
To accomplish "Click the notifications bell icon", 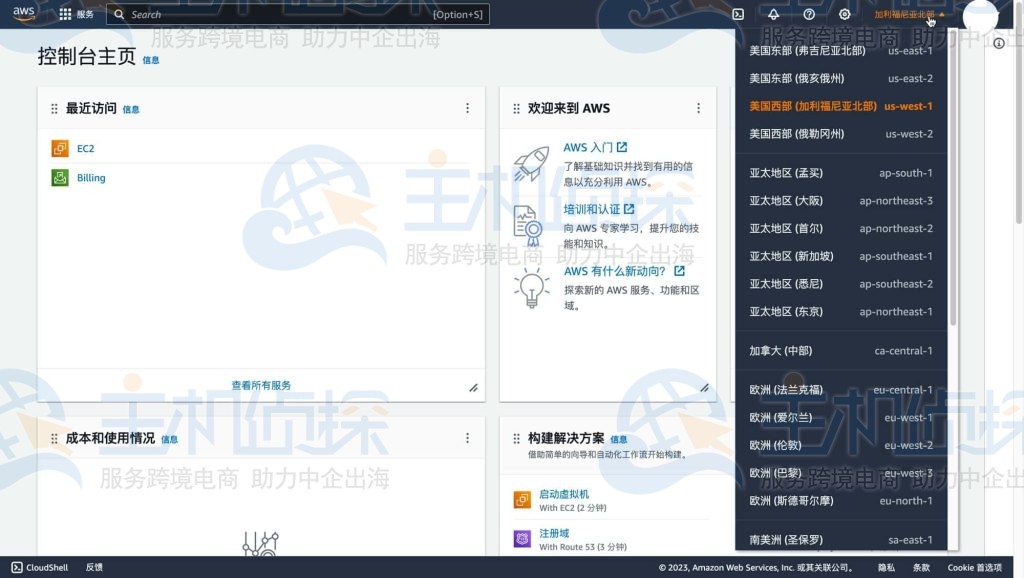I will point(773,14).
